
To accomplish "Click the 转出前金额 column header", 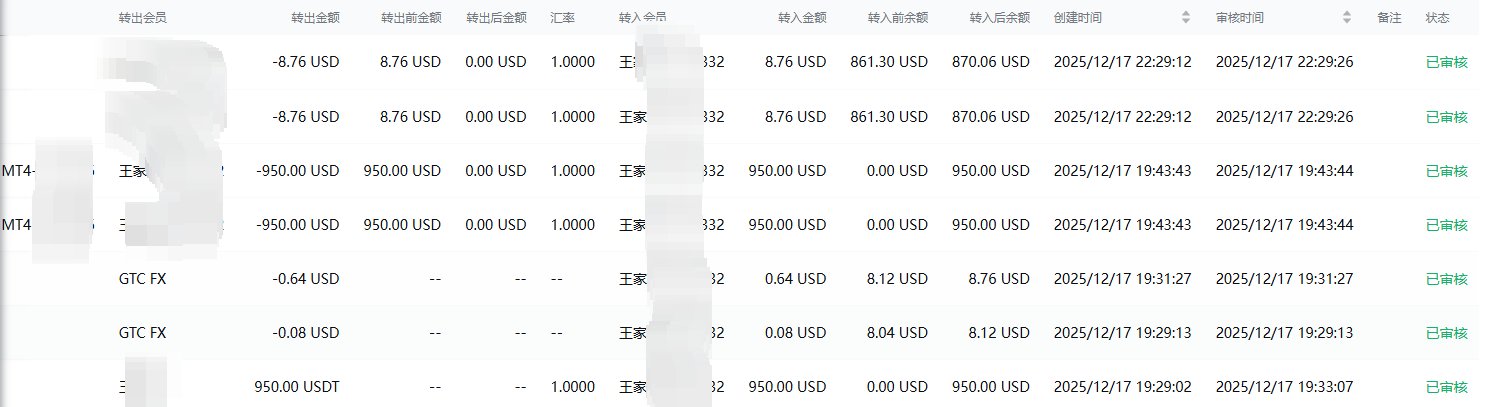I will pos(411,18).
